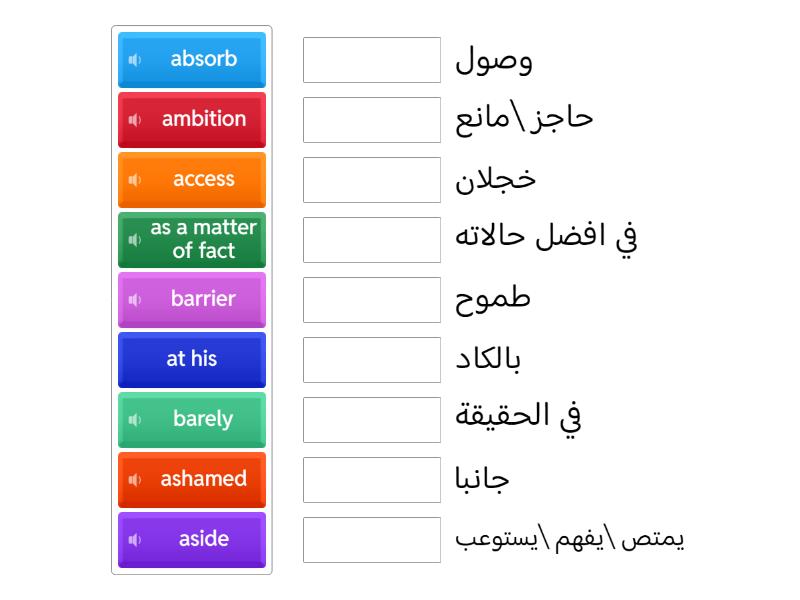Image resolution: width=800 pixels, height=600 pixels.
Task: Select the answer box beside خجلان
Action: 372,180
